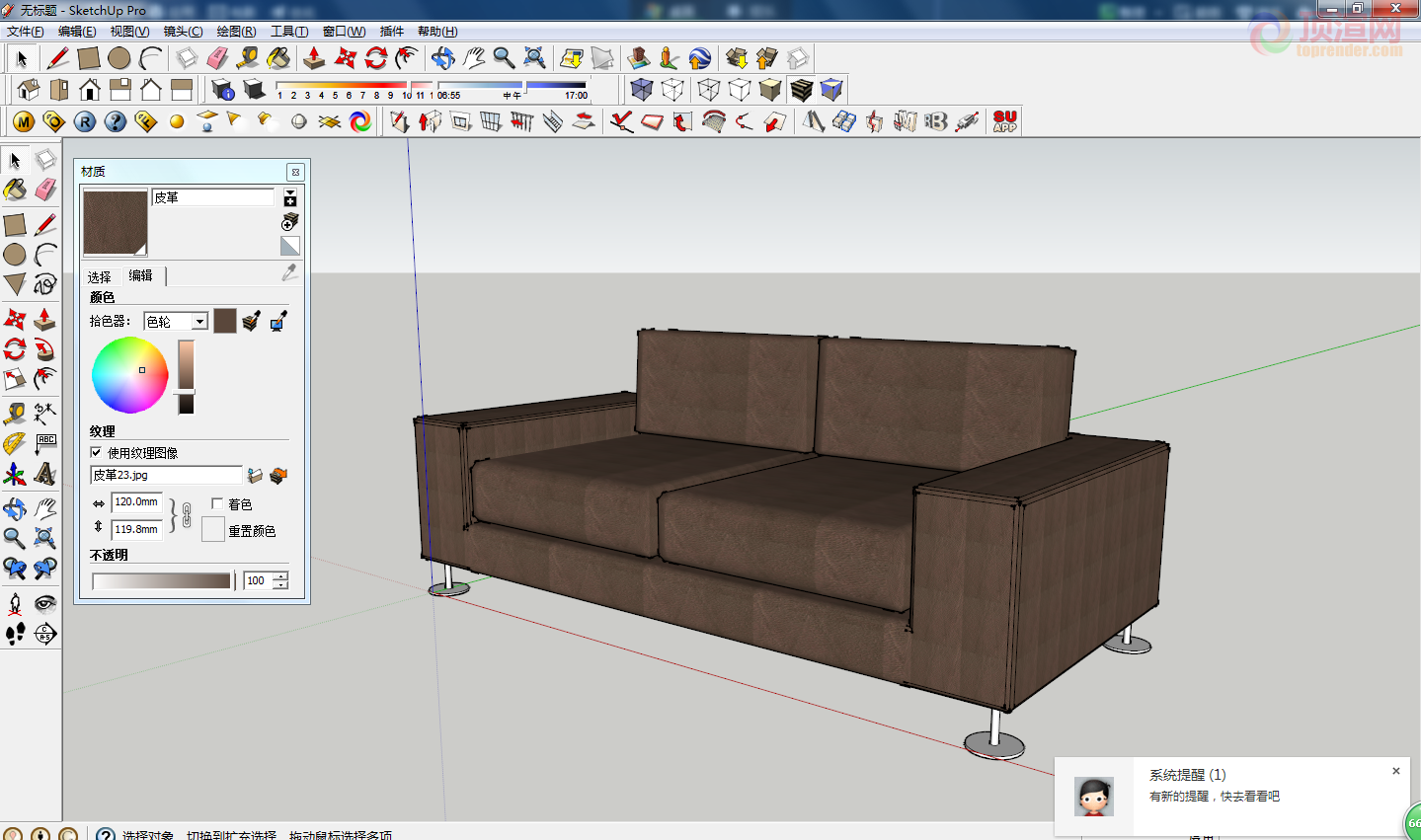Select the Paint Bucket tool in top toolbar
This screenshot has height=840, width=1421.
(279, 58)
